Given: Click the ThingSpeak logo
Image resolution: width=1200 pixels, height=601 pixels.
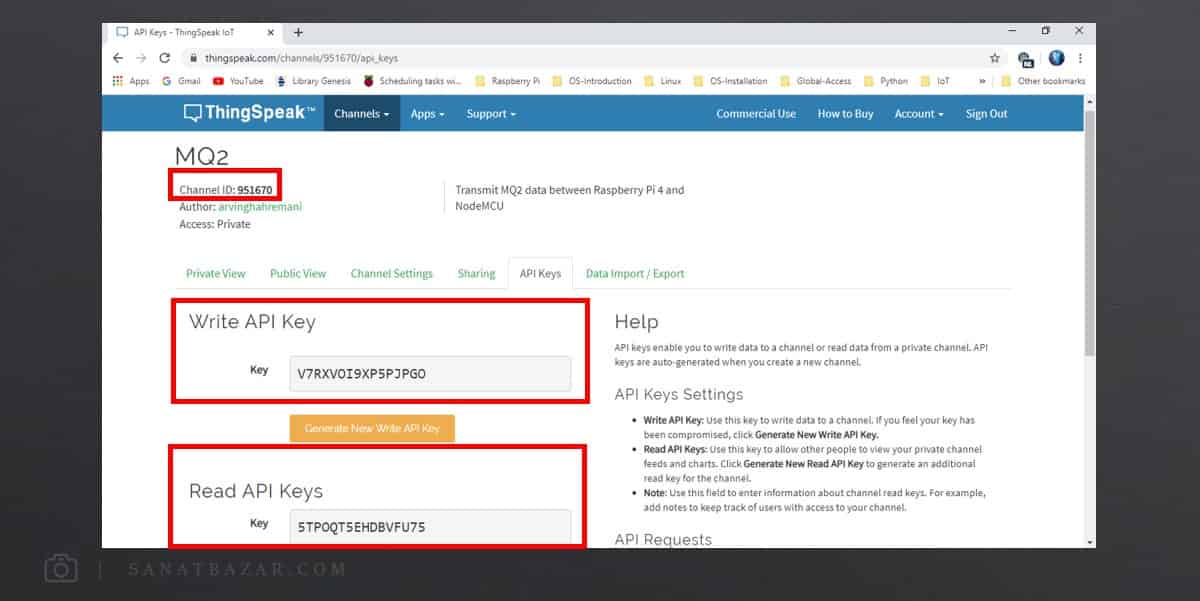Looking at the screenshot, I should tap(250, 113).
